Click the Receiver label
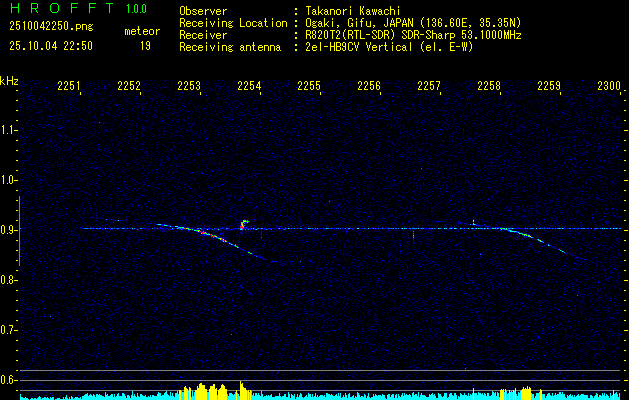Image resolution: width=629 pixels, height=400 pixels. point(203,35)
